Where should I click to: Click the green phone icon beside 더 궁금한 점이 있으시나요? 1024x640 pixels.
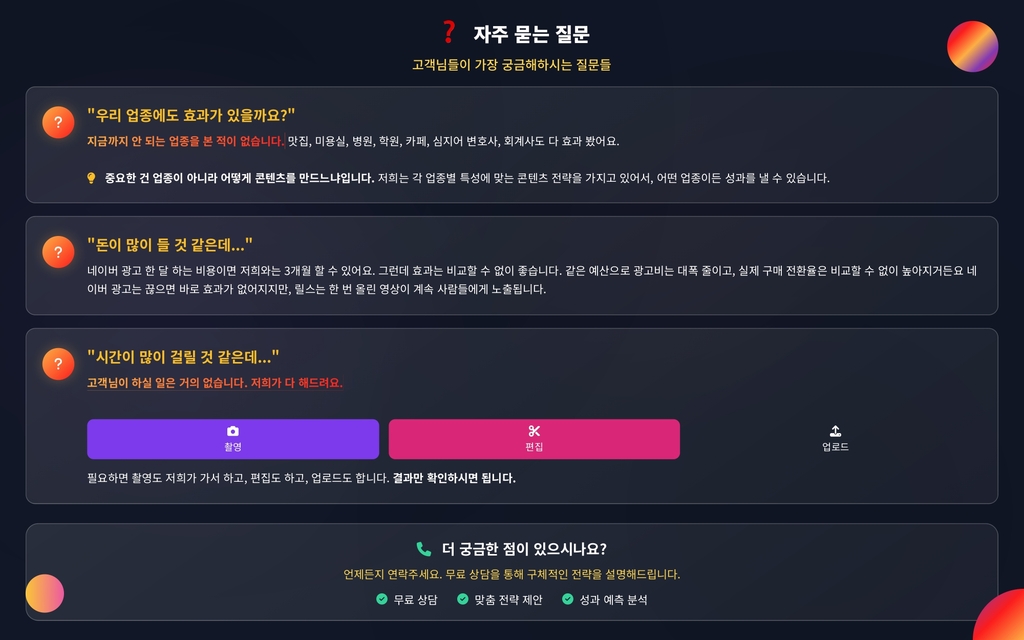[x=424, y=549]
